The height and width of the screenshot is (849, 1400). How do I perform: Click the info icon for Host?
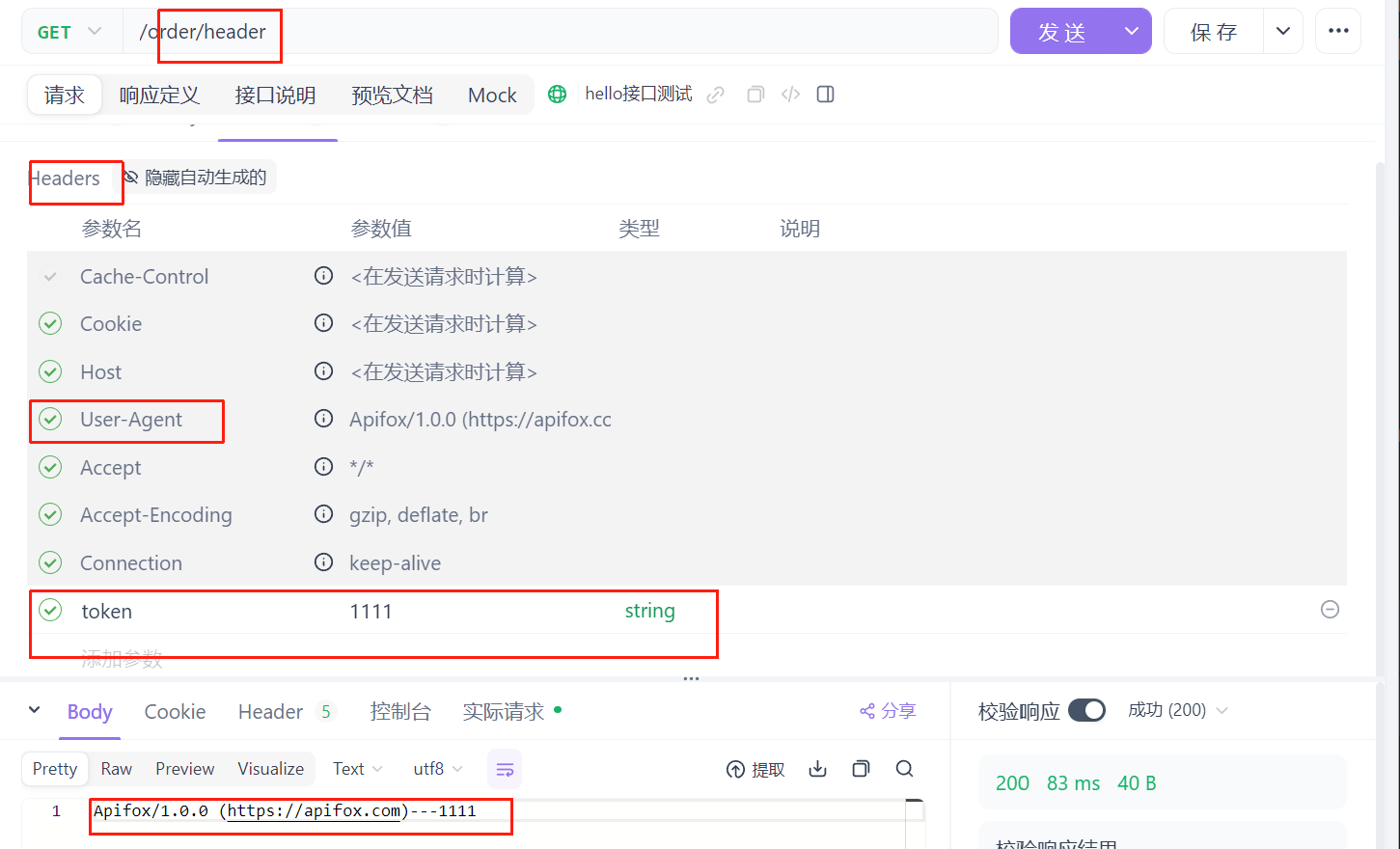pos(324,371)
